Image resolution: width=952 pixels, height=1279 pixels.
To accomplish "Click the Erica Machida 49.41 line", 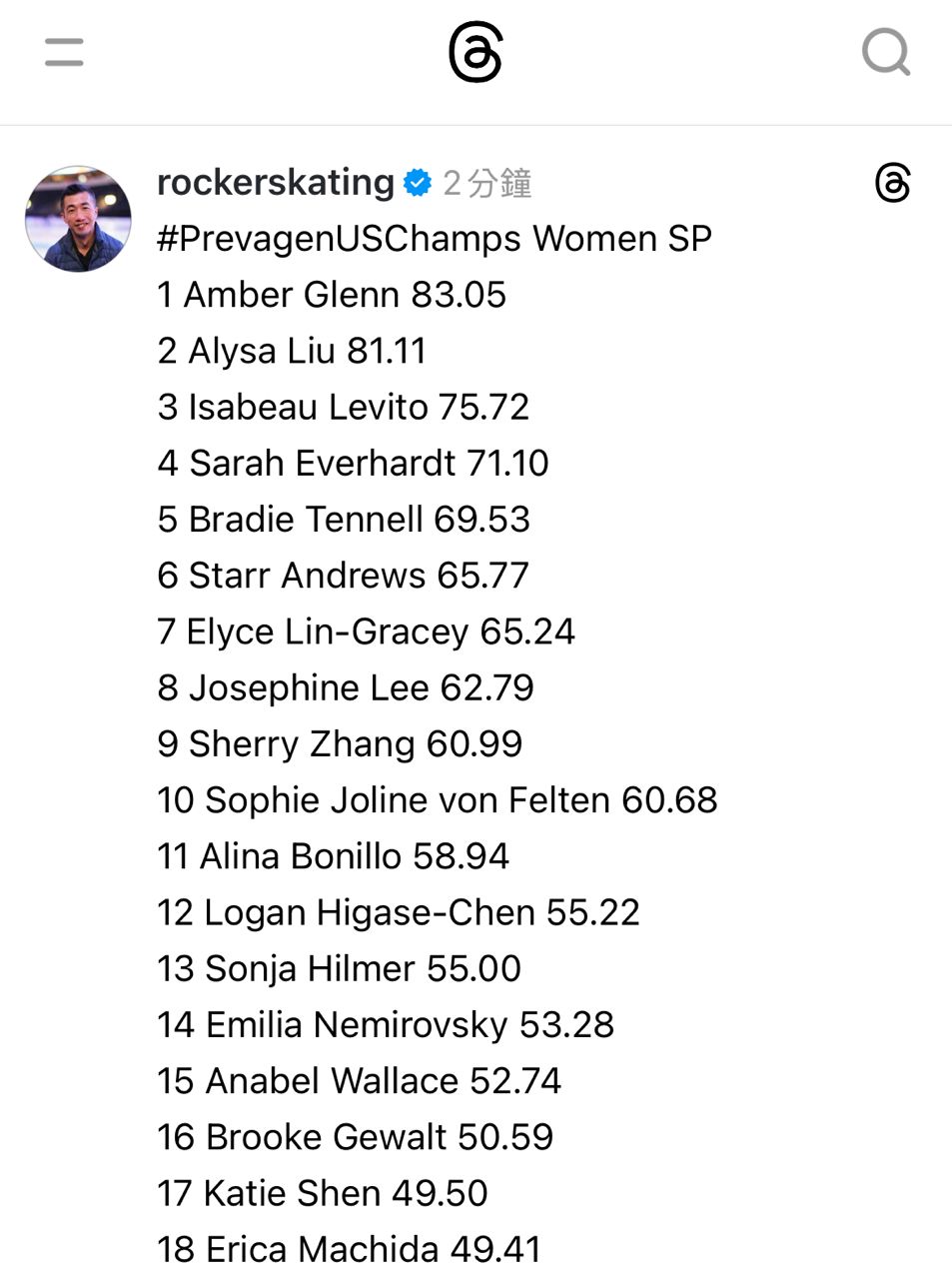I will [349, 1249].
